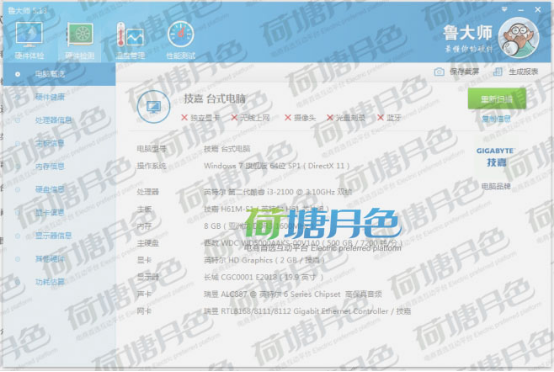The width and height of the screenshot is (554, 372).
Task: Open the 硬件体检 hardware checkup icon
Action: pyautogui.click(x=29, y=35)
